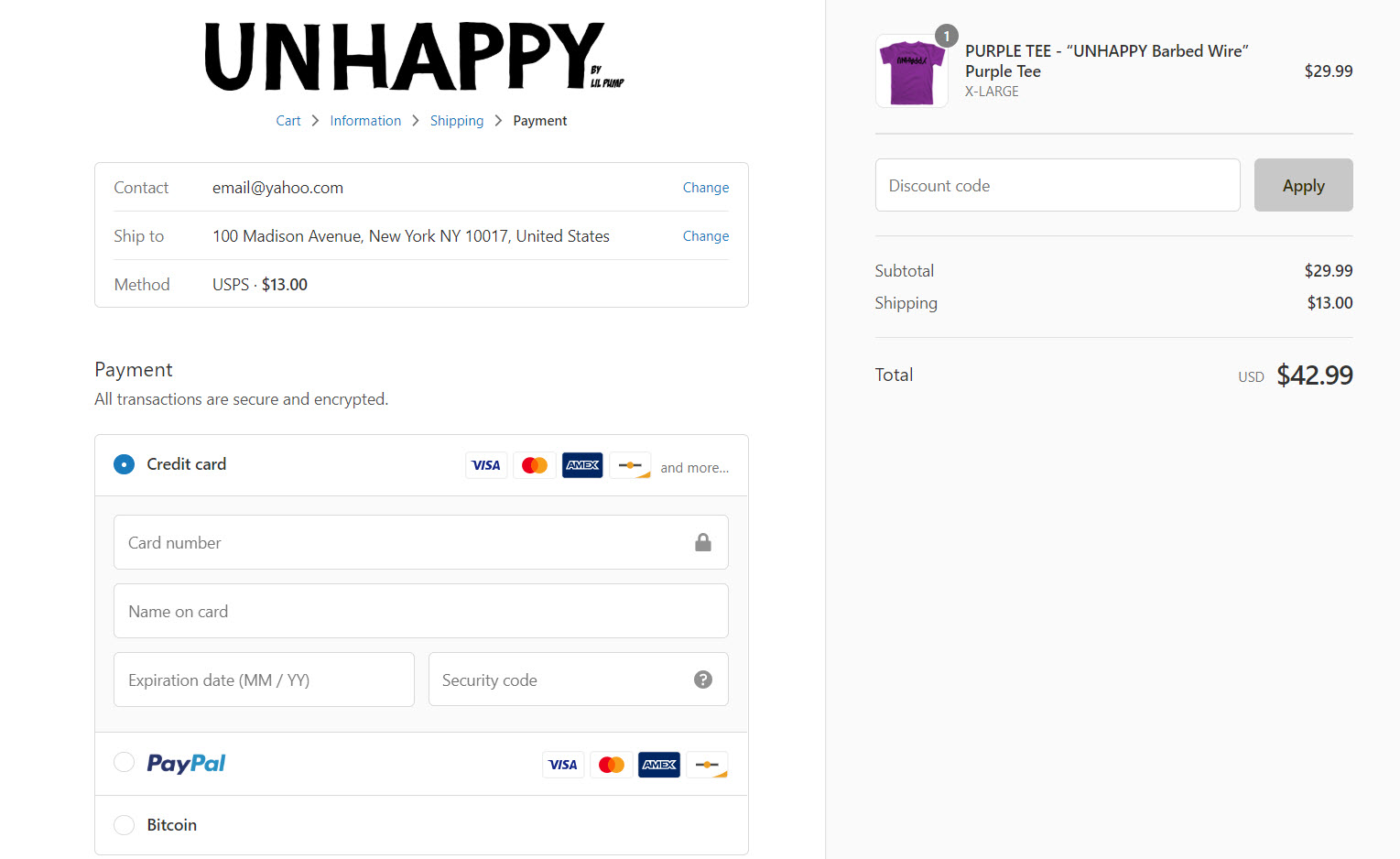
Task: Click the Amex icon in Credit card row
Action: point(582,465)
